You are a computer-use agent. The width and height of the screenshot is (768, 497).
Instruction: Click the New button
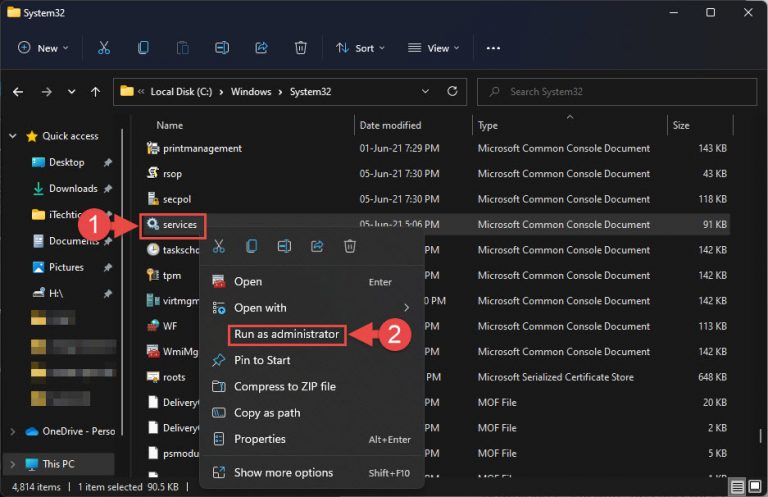click(x=43, y=48)
